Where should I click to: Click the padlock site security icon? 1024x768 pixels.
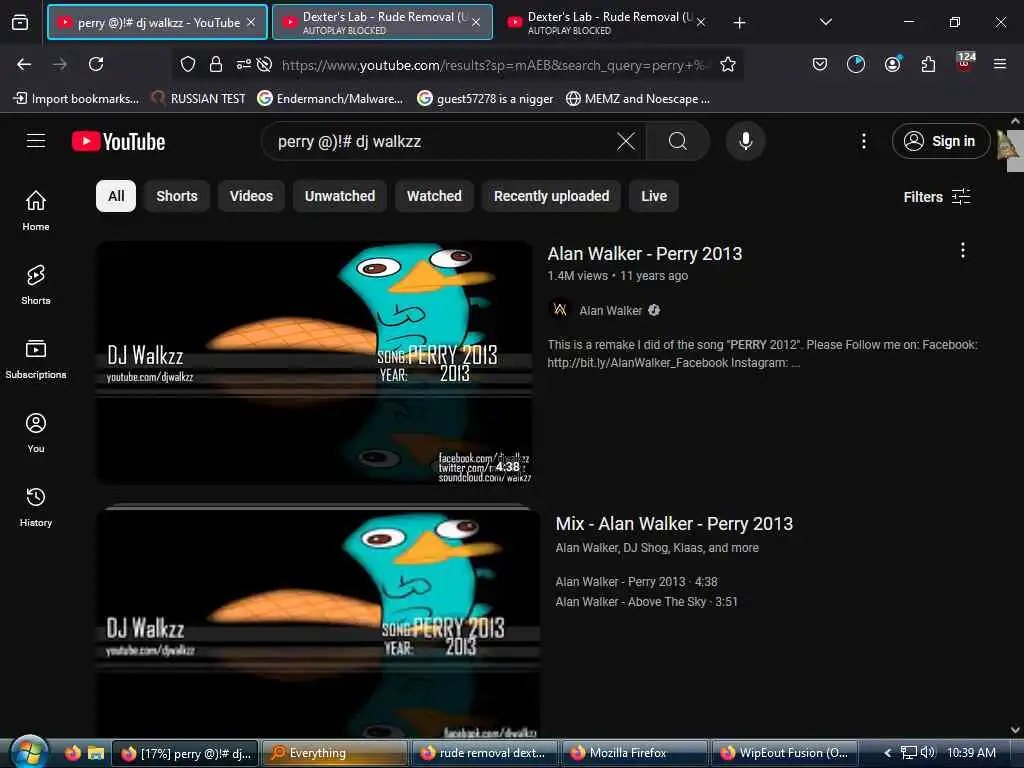click(x=216, y=64)
